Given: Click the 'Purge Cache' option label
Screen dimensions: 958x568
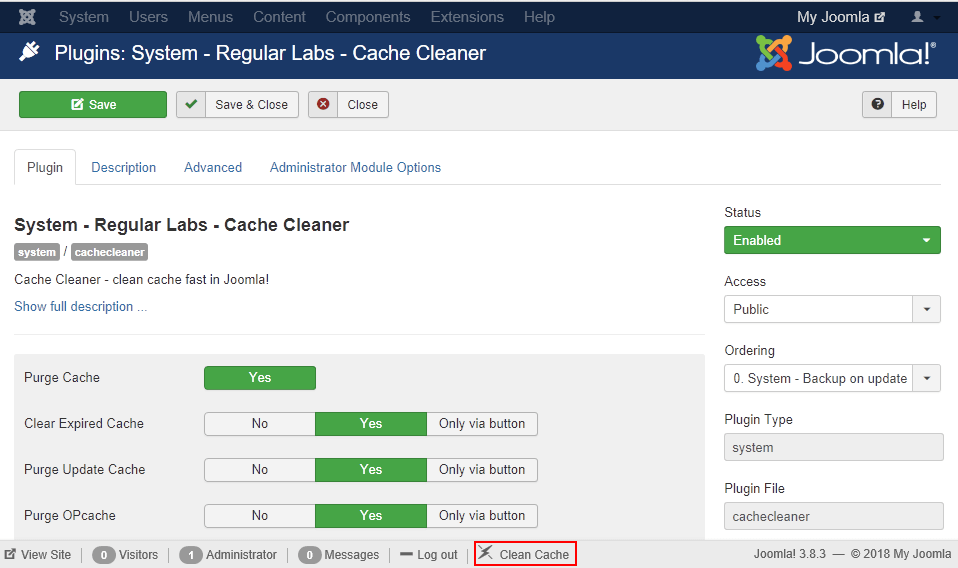Looking at the screenshot, I should 62,377.
